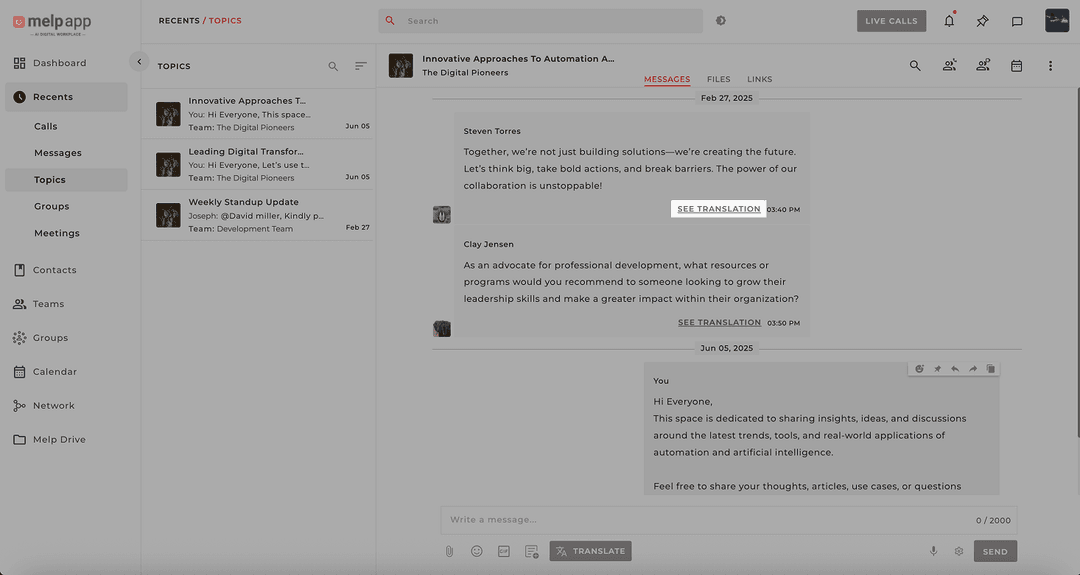Image resolution: width=1080 pixels, height=575 pixels.
Task: Click the pin icon in top header
Action: [x=983, y=21]
